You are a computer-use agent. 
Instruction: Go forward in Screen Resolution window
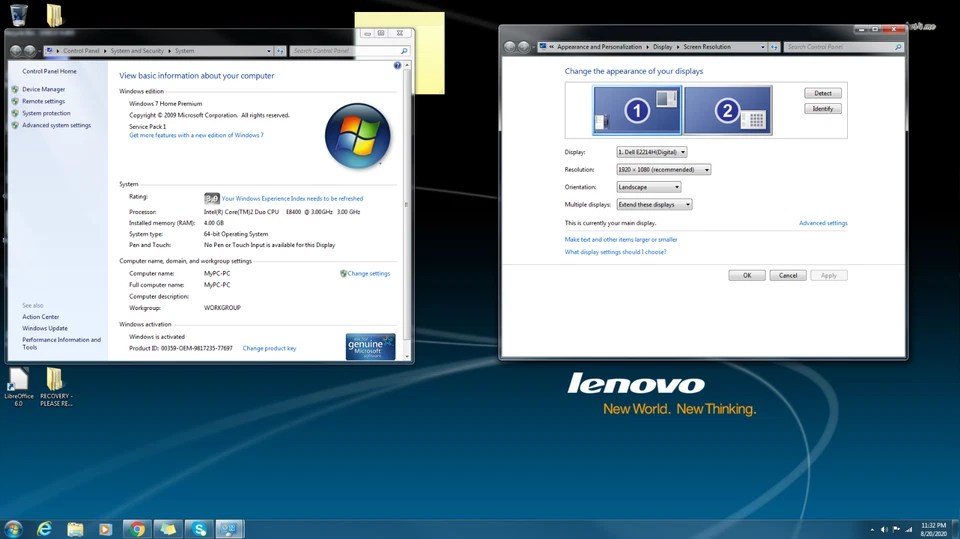[x=523, y=47]
